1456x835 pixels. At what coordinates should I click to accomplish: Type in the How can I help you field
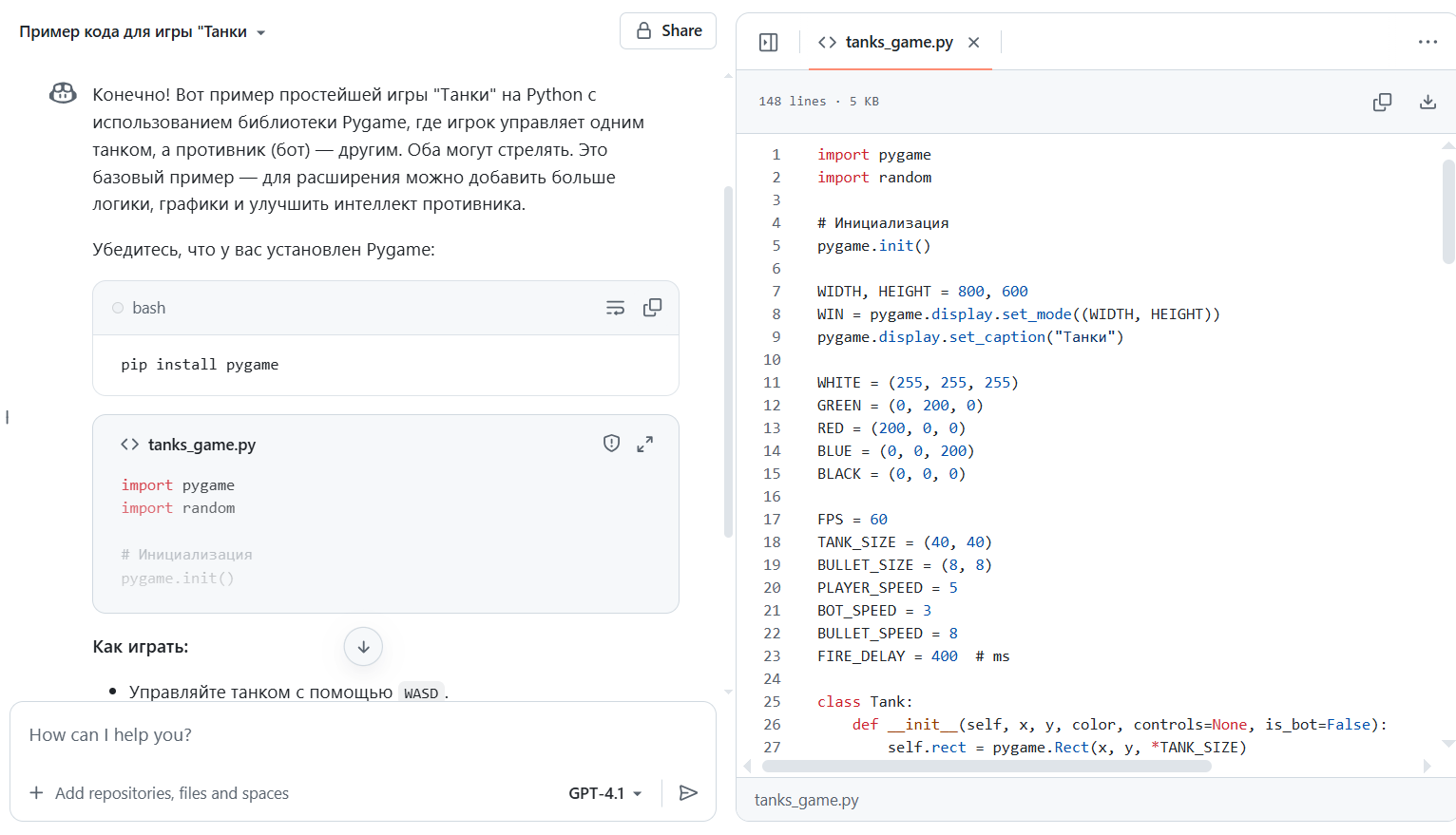(361, 735)
